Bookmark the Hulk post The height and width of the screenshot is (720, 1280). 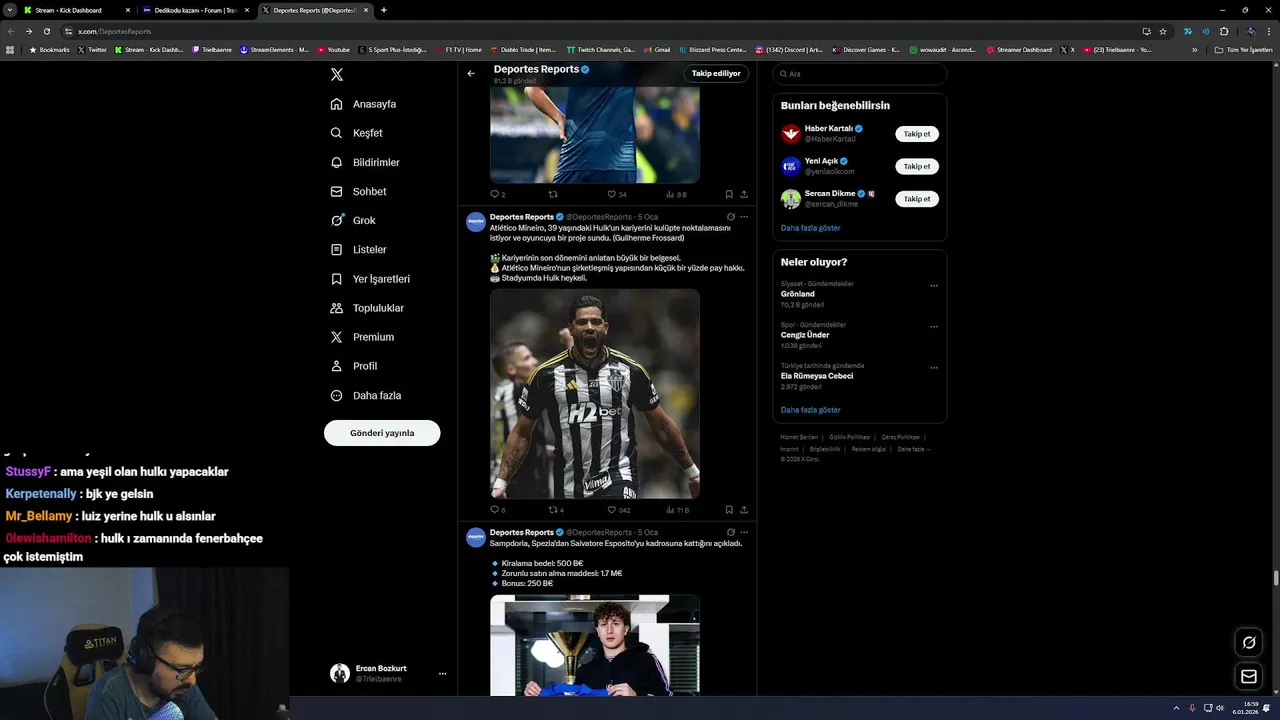coord(729,510)
